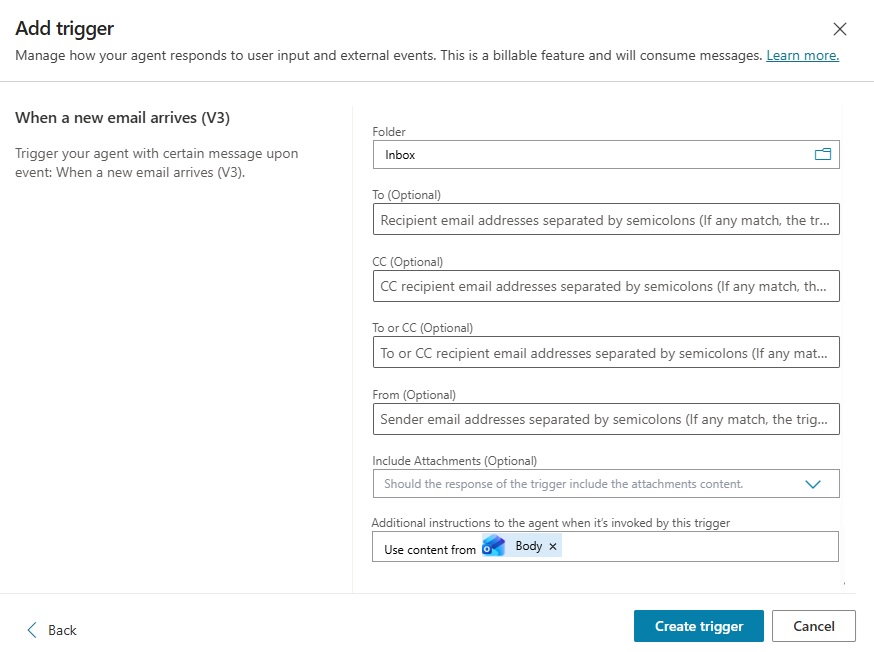874x652 pixels.
Task: Click empty area of Additional instructions field
Action: (700, 547)
